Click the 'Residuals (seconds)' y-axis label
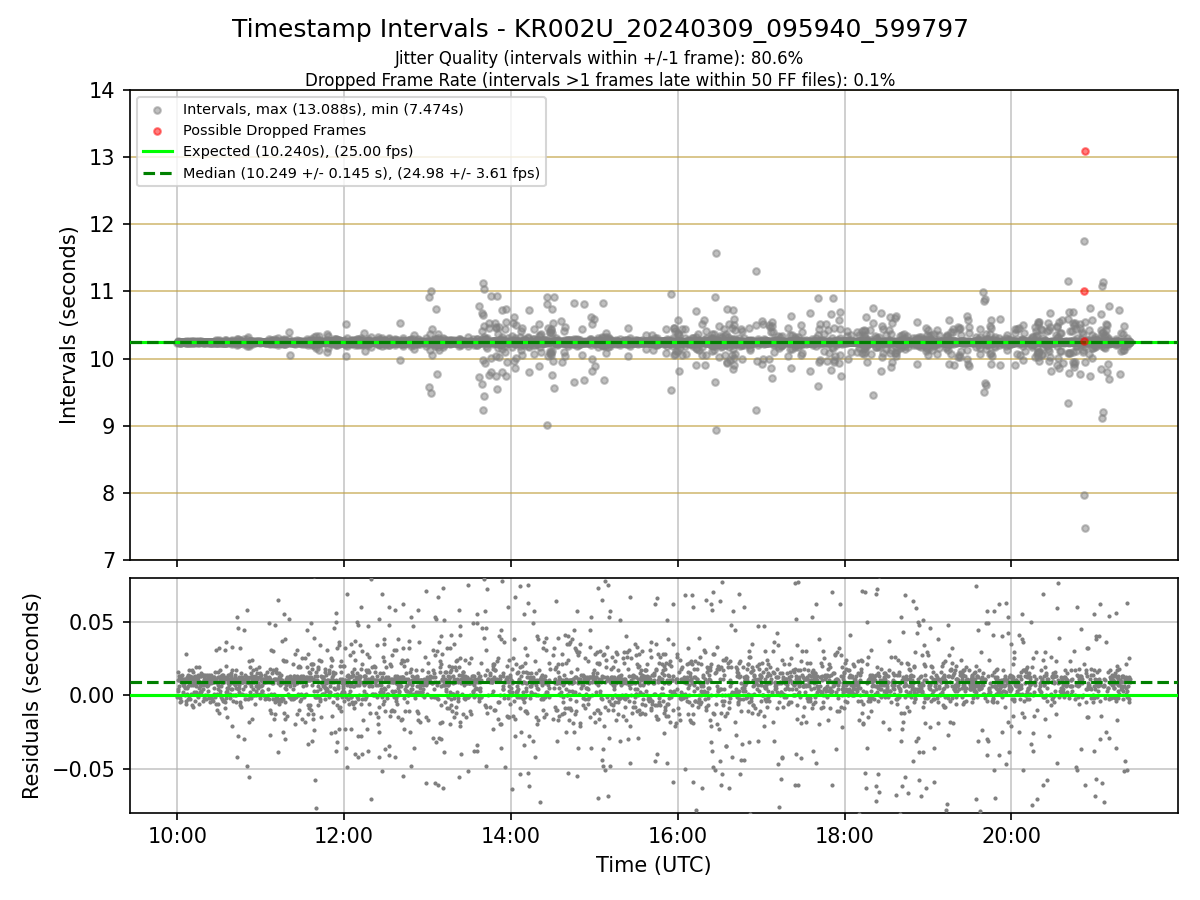This screenshot has width=1200, height=900. point(32,696)
